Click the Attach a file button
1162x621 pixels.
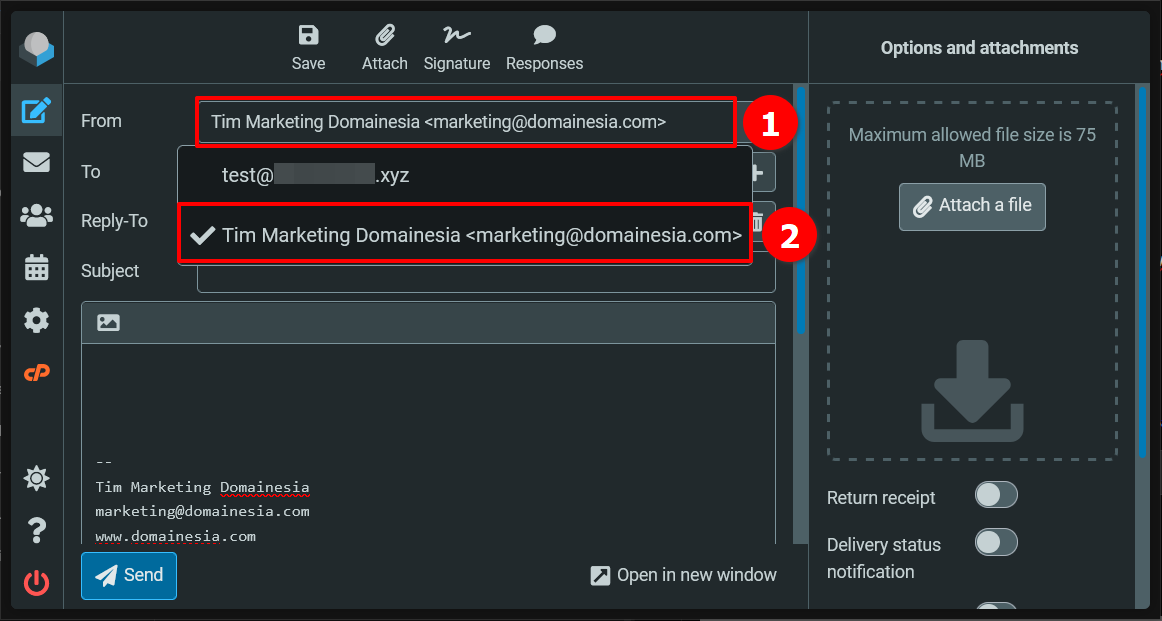[x=971, y=207]
